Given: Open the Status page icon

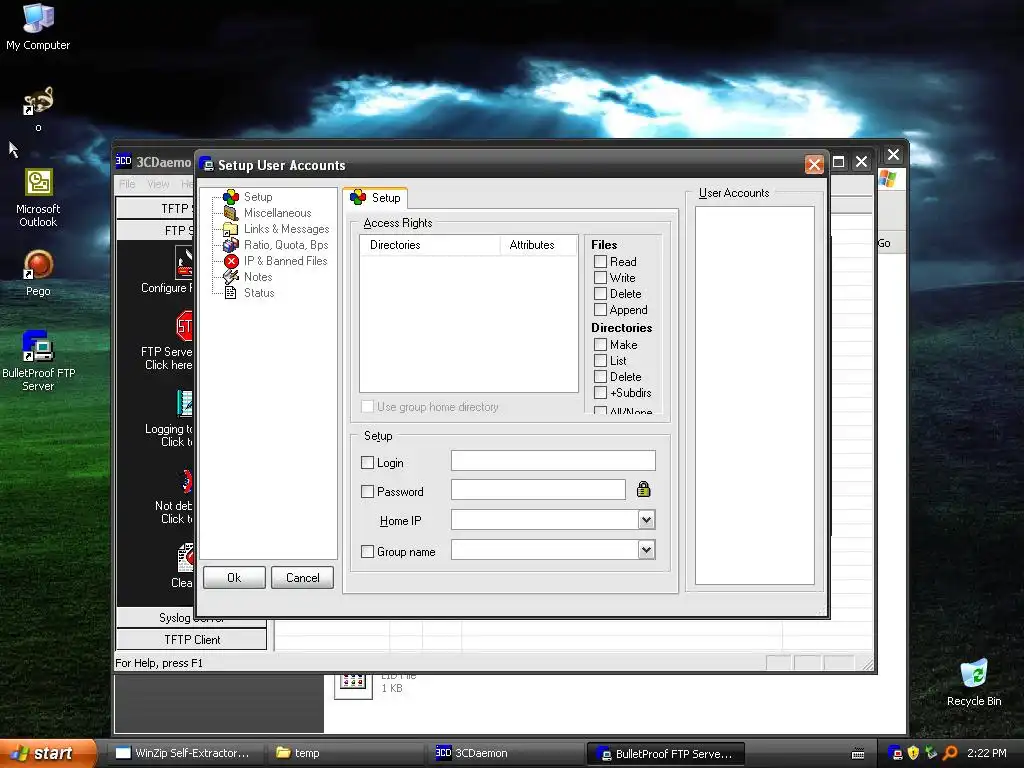Looking at the screenshot, I should pyautogui.click(x=231, y=293).
